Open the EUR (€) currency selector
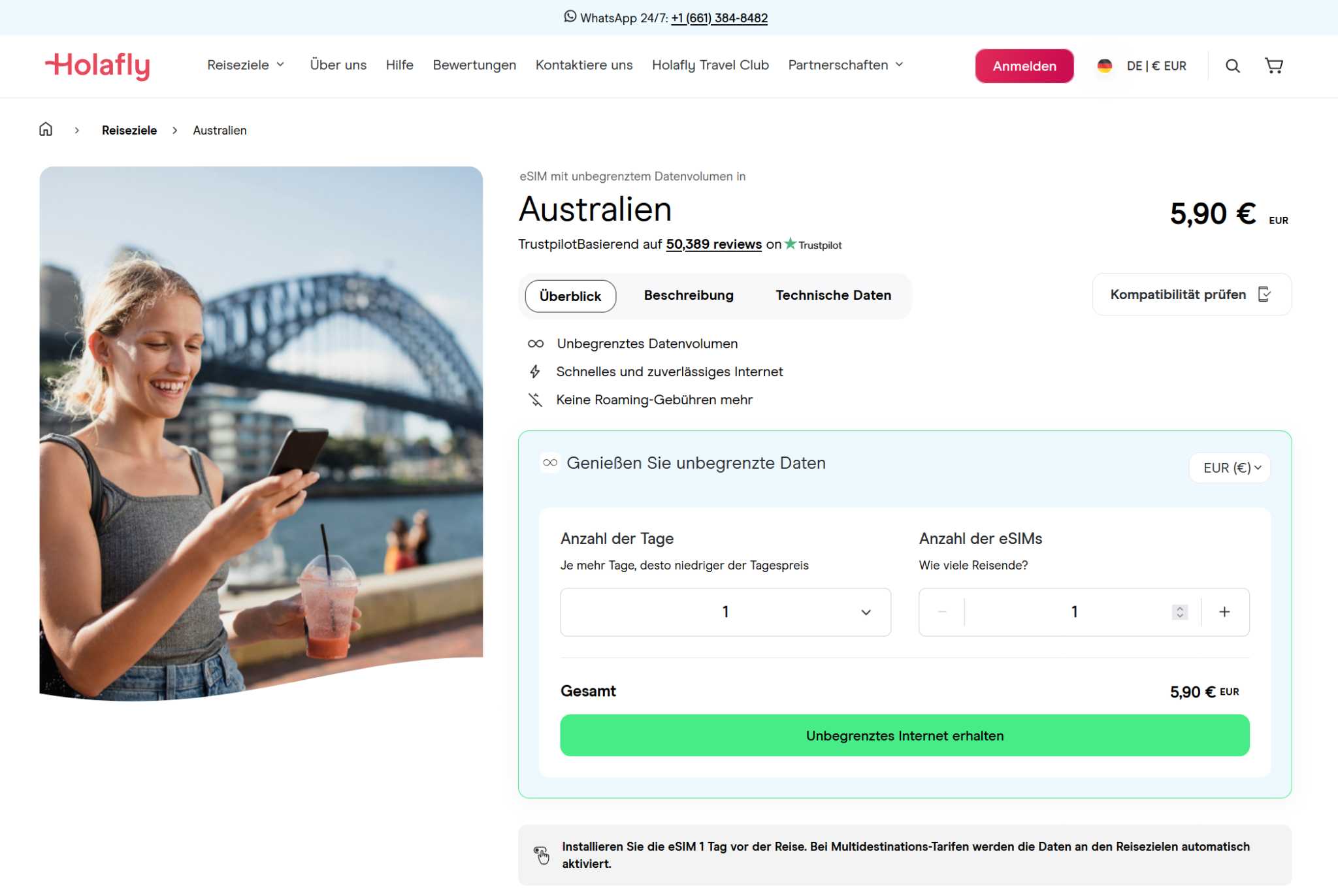 click(1230, 468)
